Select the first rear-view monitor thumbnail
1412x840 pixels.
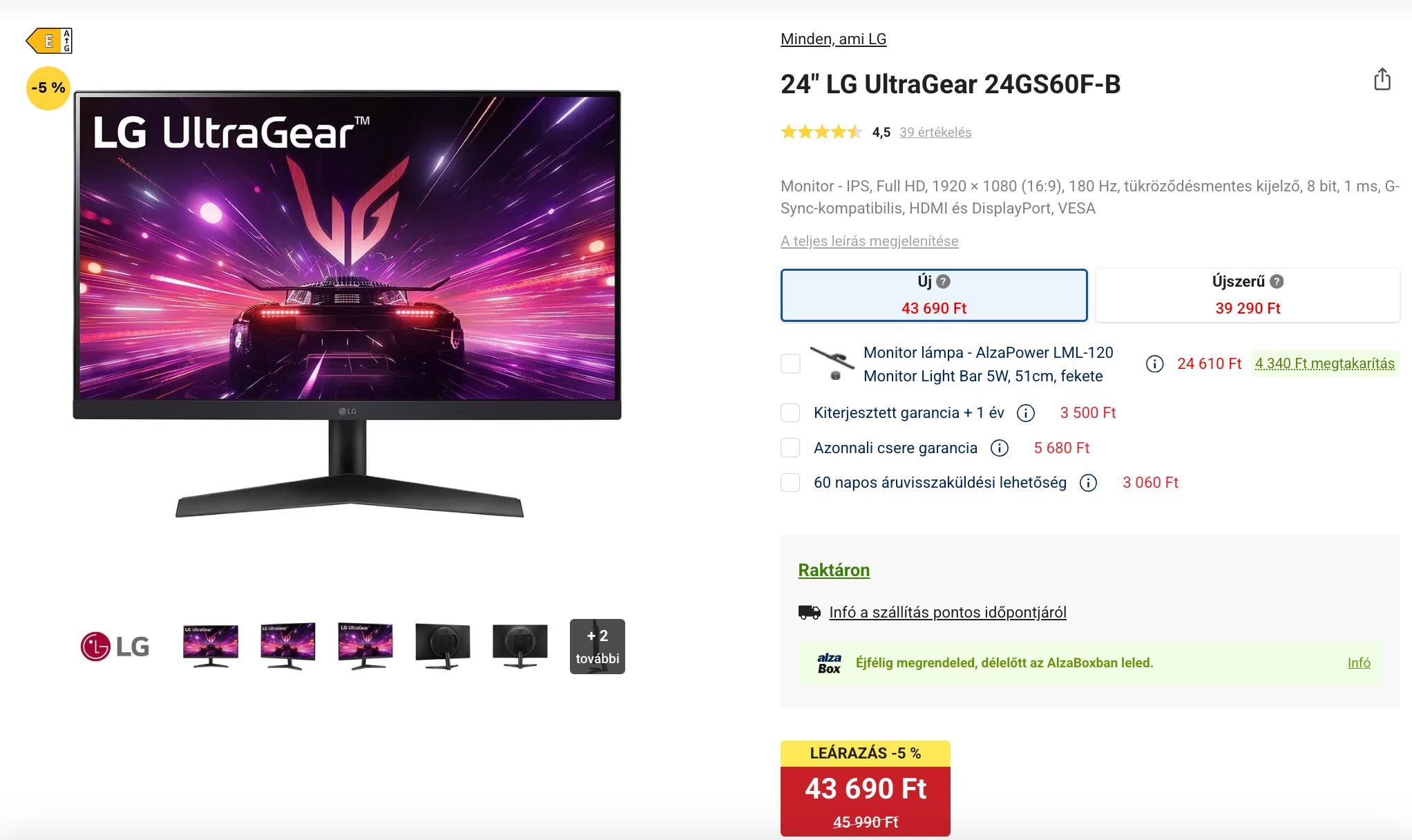[443, 647]
